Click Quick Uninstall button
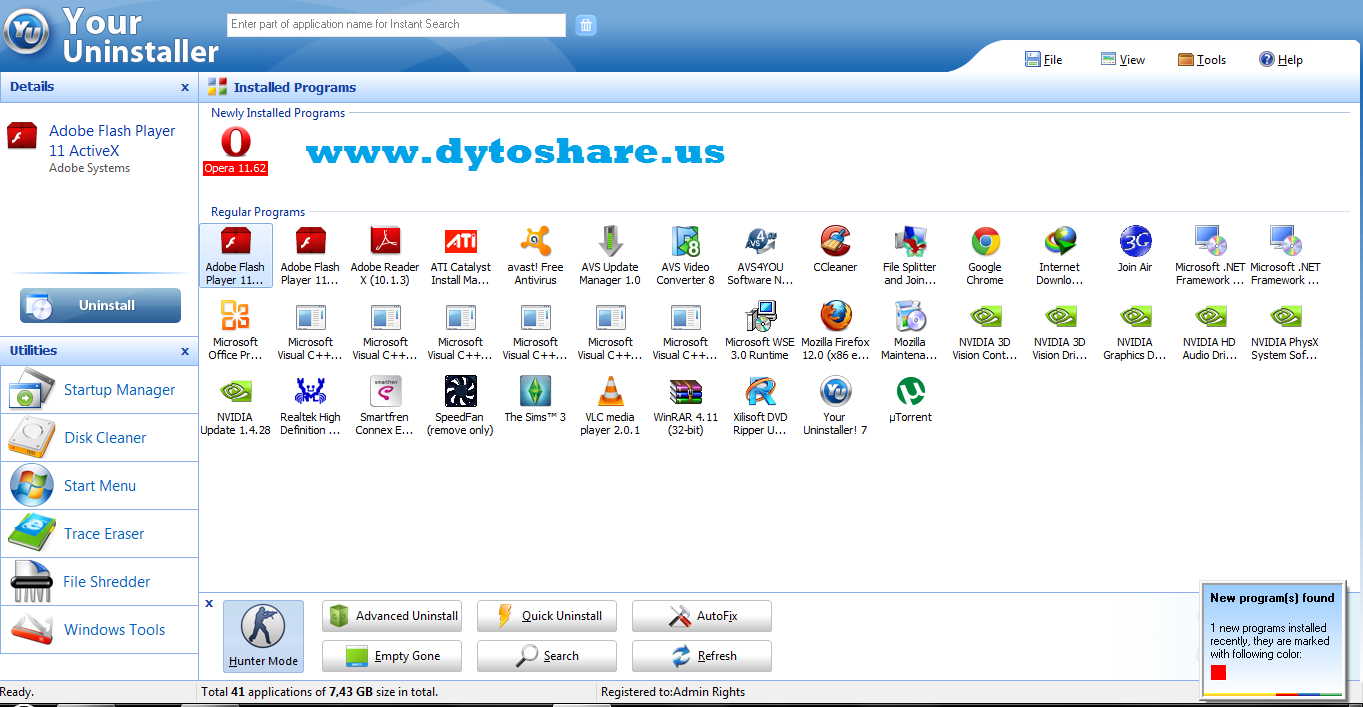1363x707 pixels. tap(547, 616)
